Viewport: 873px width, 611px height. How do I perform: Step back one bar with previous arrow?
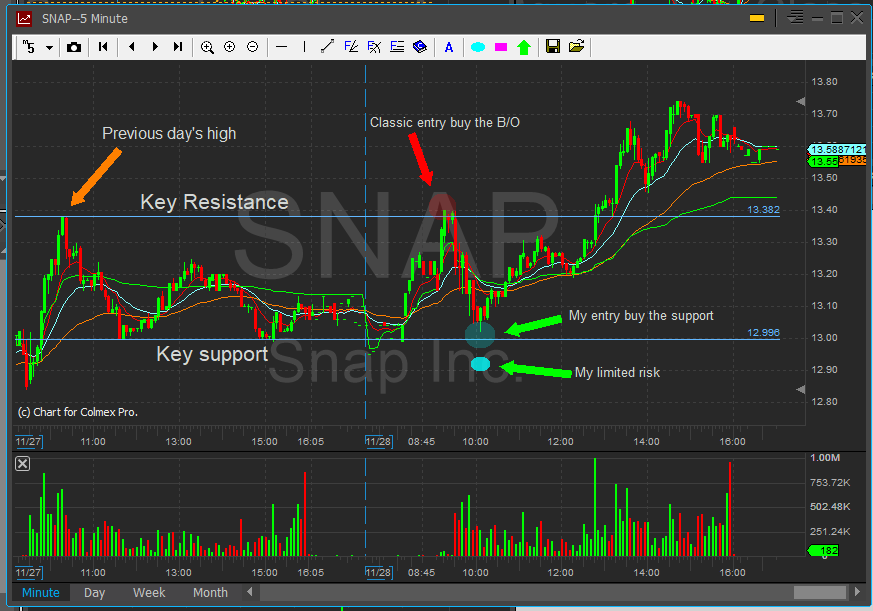click(131, 46)
